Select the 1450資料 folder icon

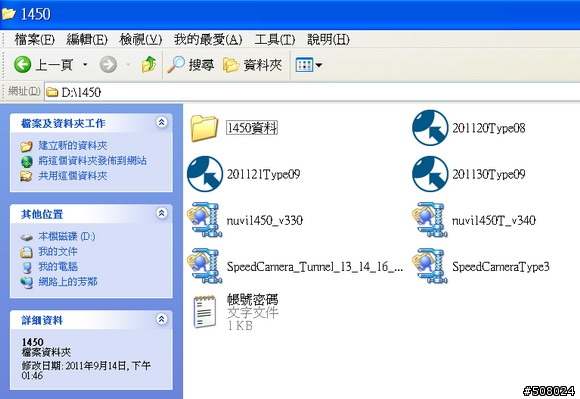(x=204, y=128)
